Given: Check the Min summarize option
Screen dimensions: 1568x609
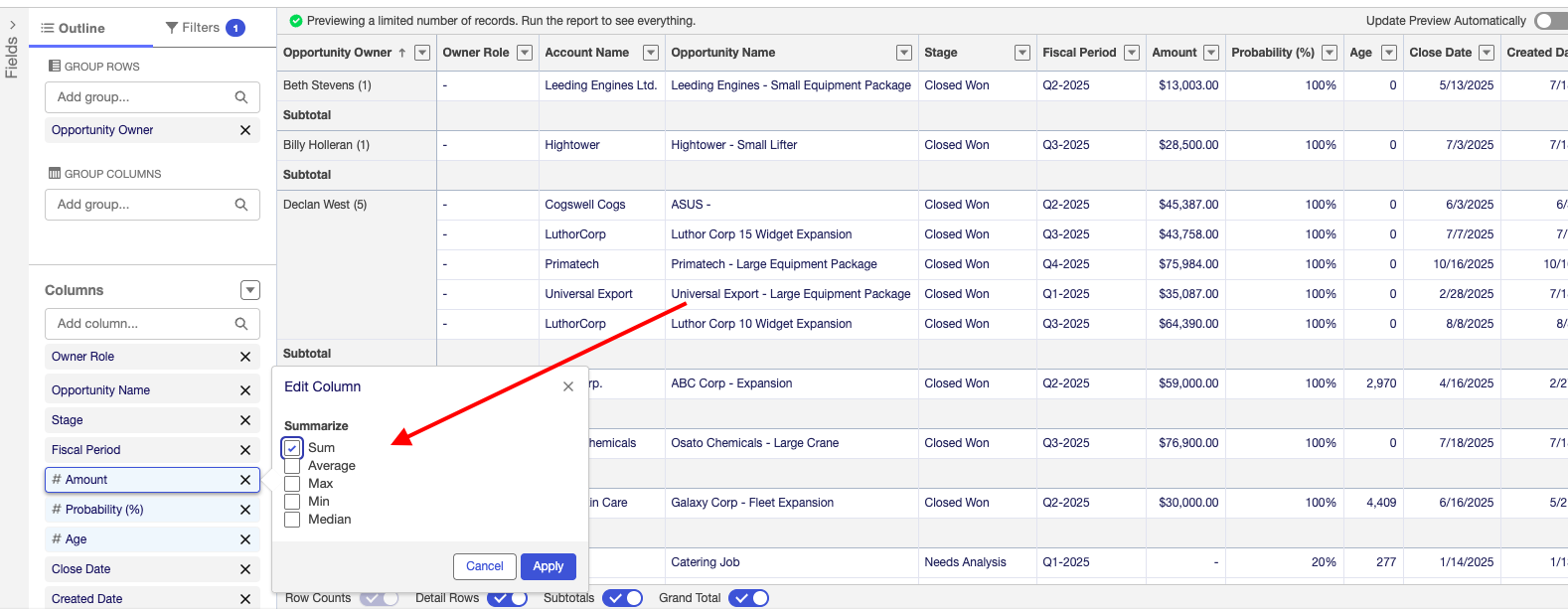Looking at the screenshot, I should (292, 502).
